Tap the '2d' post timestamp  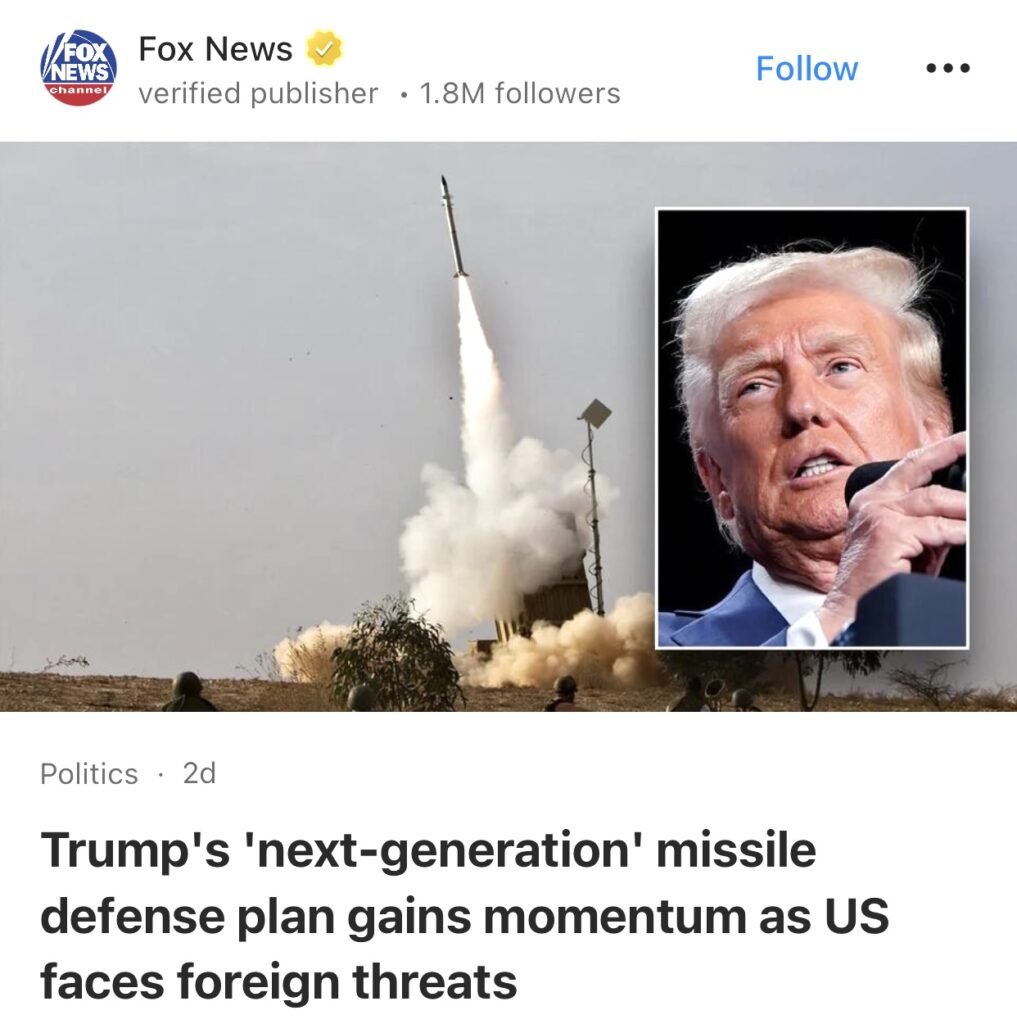coord(199,774)
